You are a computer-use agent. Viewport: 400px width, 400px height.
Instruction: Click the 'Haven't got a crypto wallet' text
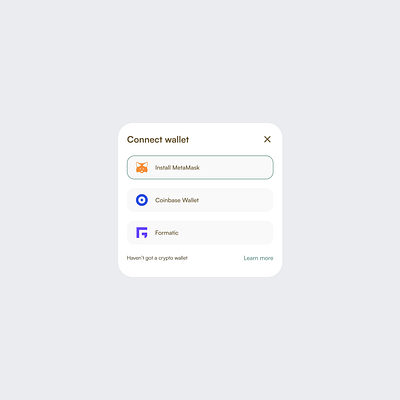pyautogui.click(x=157, y=258)
